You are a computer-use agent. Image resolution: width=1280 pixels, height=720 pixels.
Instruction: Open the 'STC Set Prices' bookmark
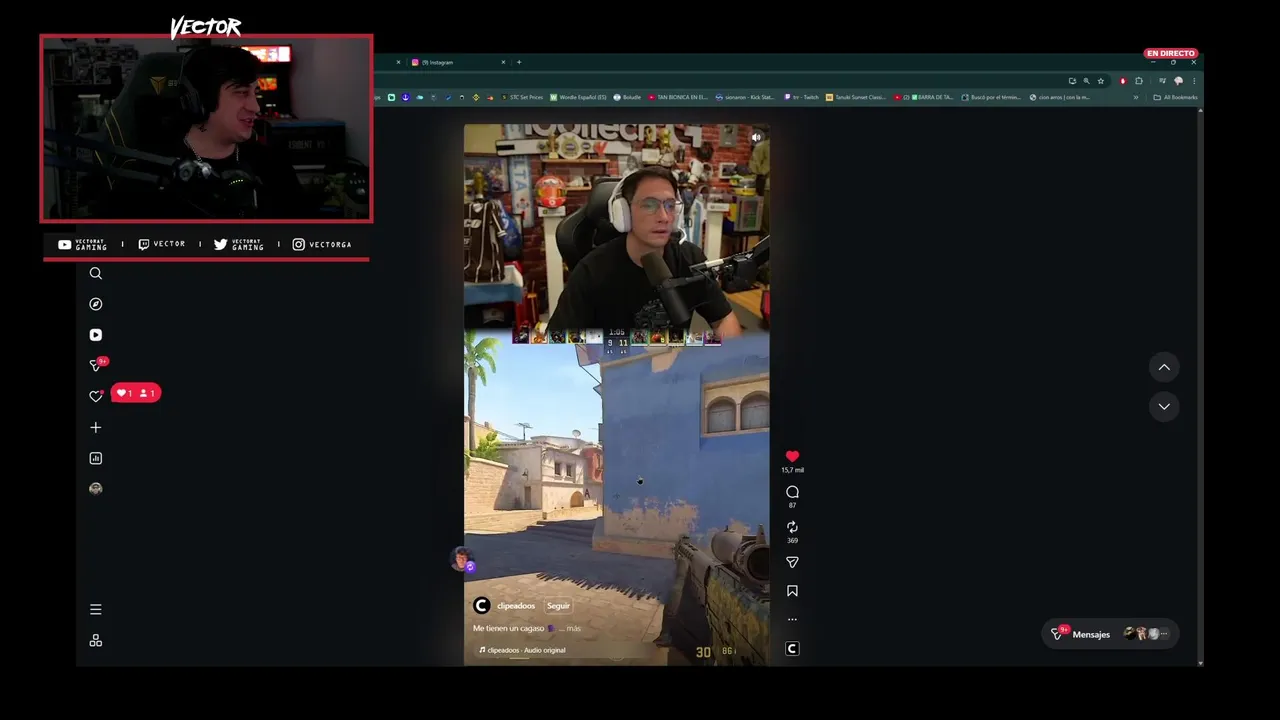coord(522,97)
